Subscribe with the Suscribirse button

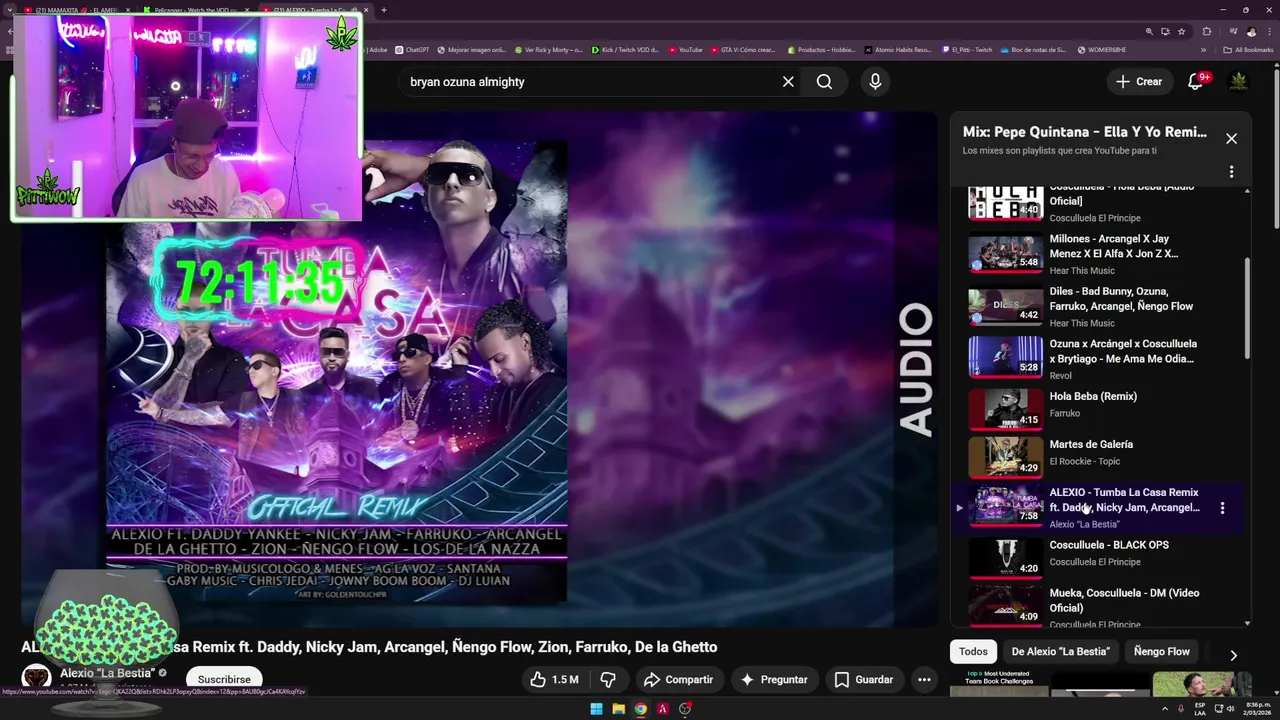coord(224,679)
